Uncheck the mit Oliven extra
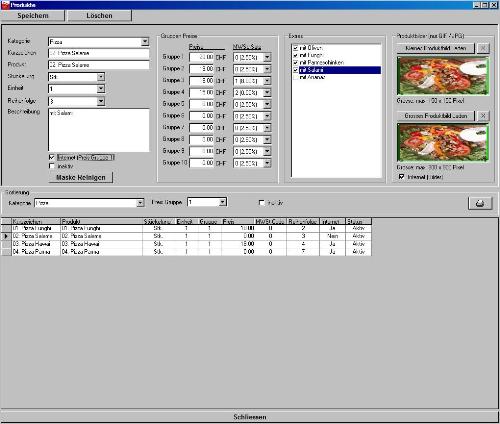This screenshot has height=424, width=500. [296, 48]
